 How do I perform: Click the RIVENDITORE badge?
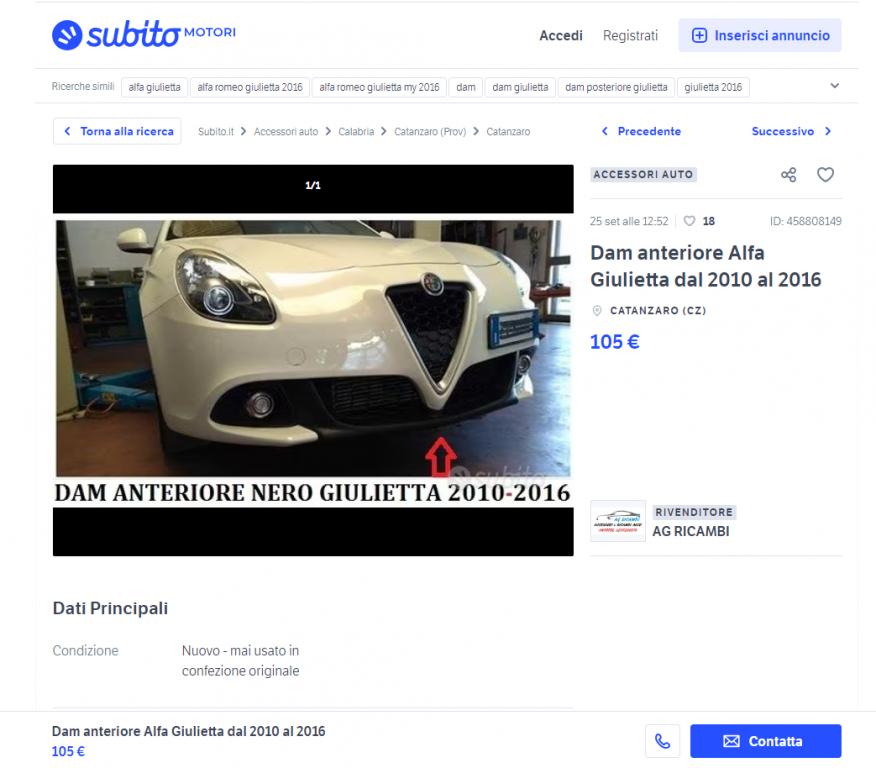694,512
